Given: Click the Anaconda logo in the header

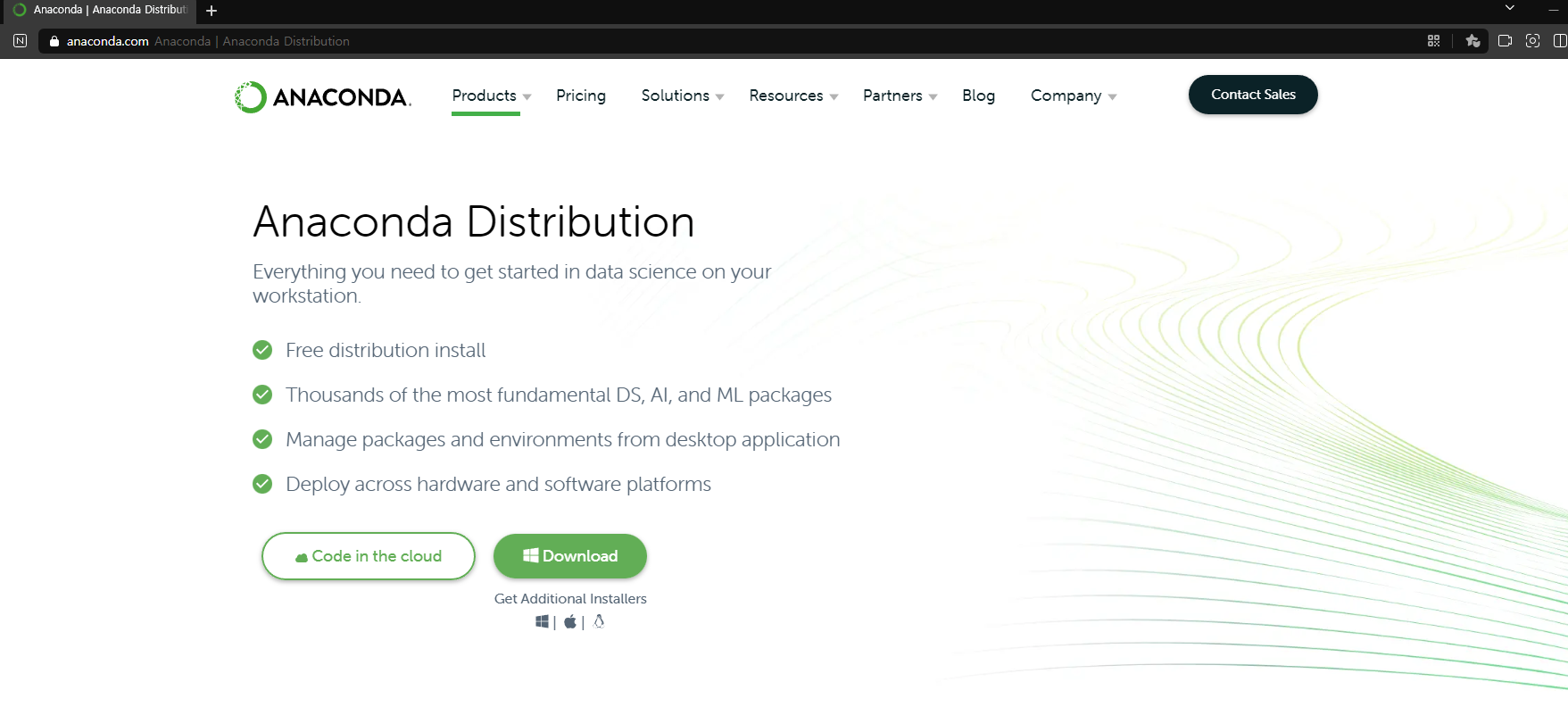Looking at the screenshot, I should tap(322, 96).
